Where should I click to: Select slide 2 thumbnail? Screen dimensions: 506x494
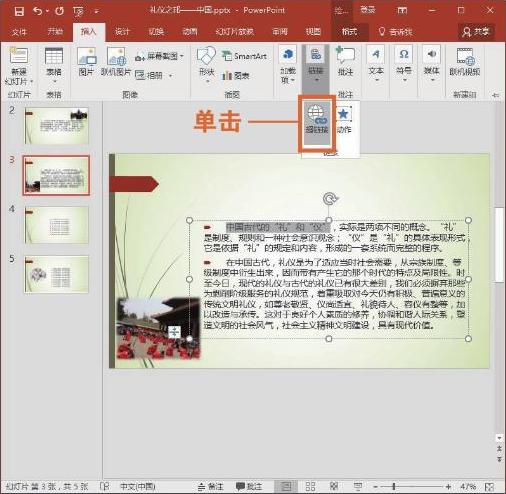57,126
